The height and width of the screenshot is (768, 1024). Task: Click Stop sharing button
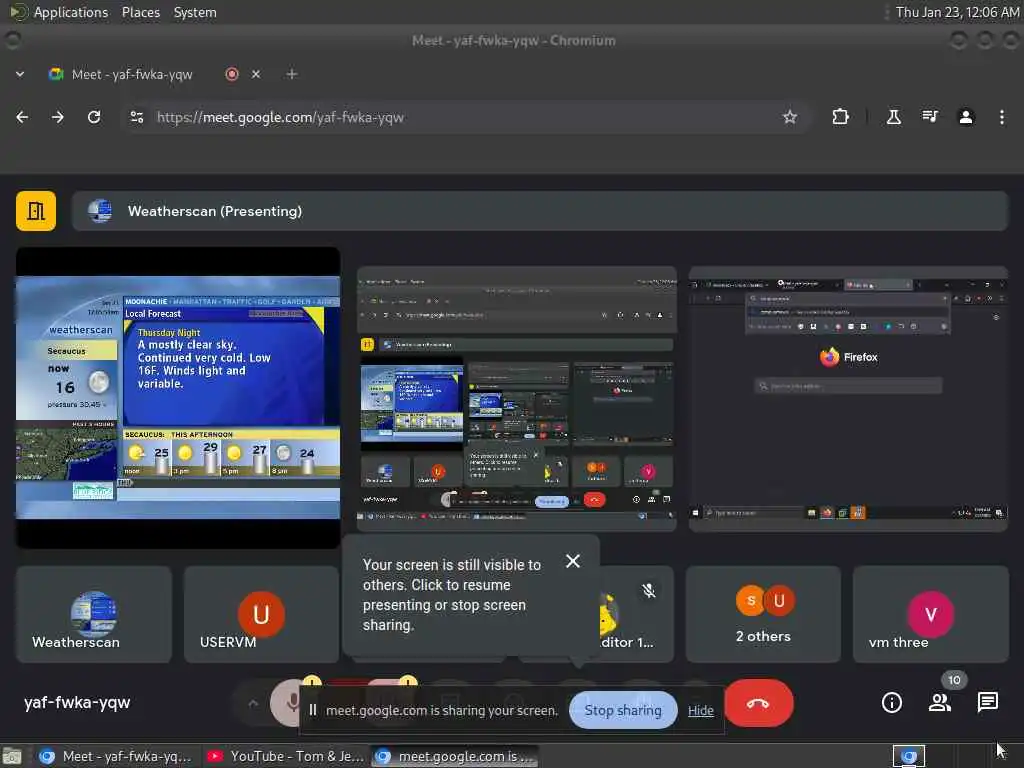[623, 710]
